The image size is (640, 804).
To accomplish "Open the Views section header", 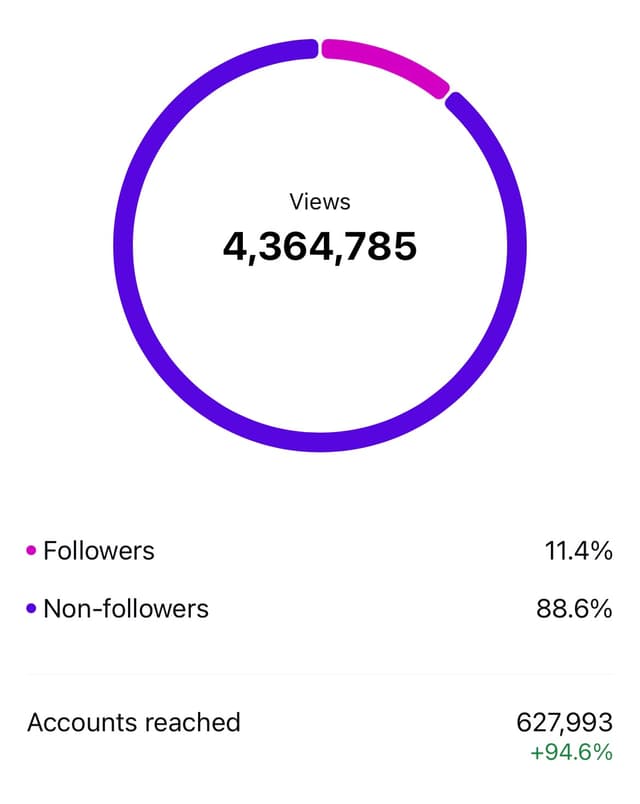I will (322, 201).
